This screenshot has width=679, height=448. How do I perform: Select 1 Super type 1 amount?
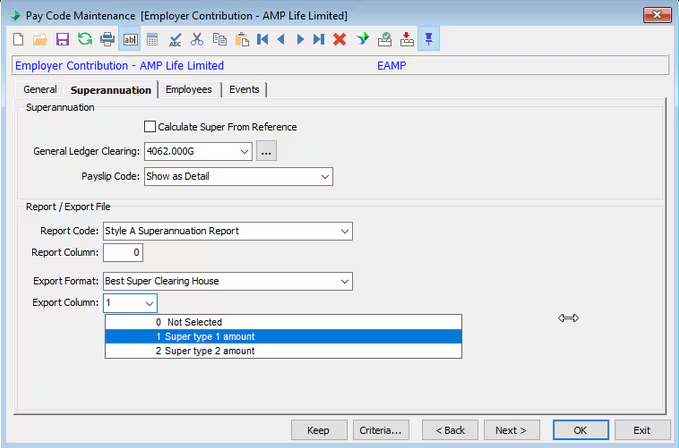coord(284,336)
